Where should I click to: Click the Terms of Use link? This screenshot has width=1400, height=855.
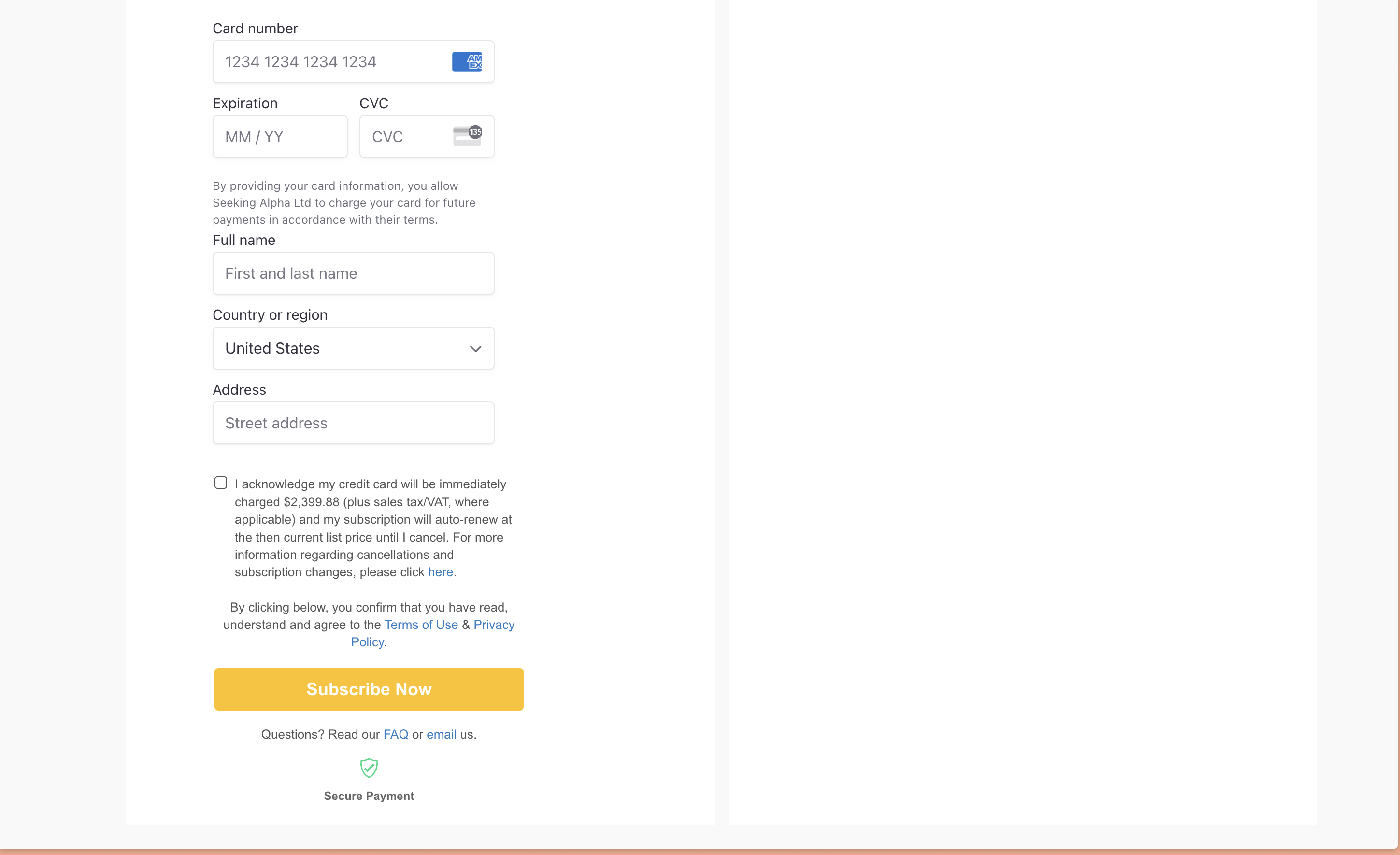pyautogui.click(x=421, y=624)
